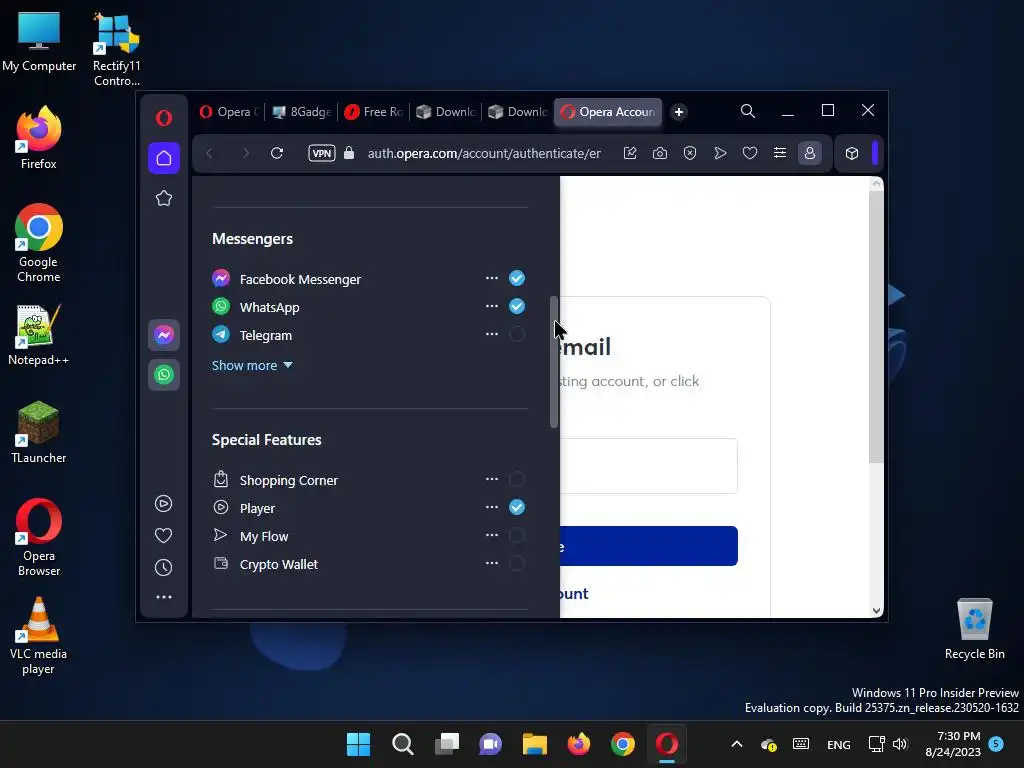The image size is (1024, 768).
Task: Click the VPN badge in address bar
Action: click(x=322, y=153)
